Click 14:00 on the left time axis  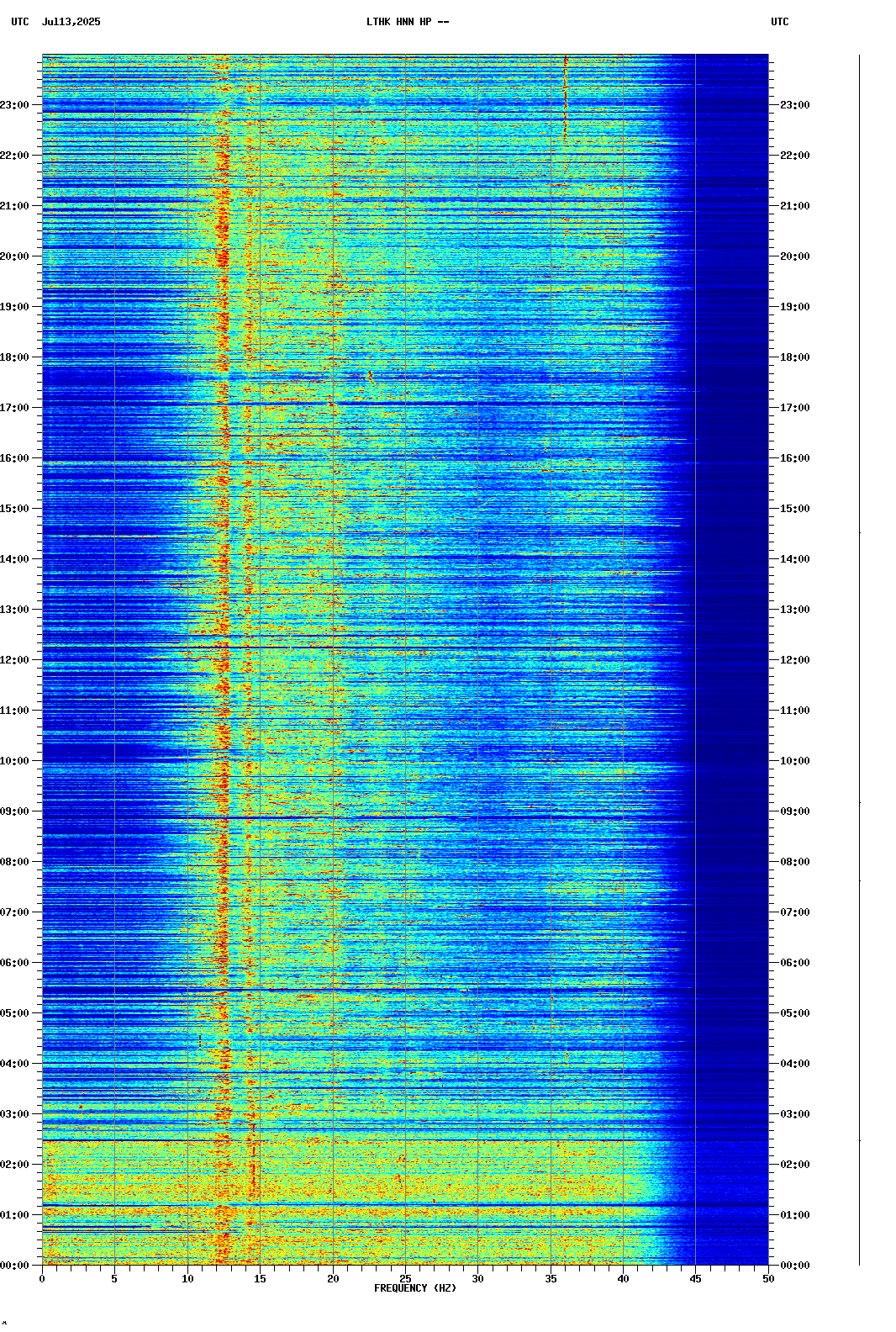[x=14, y=559]
